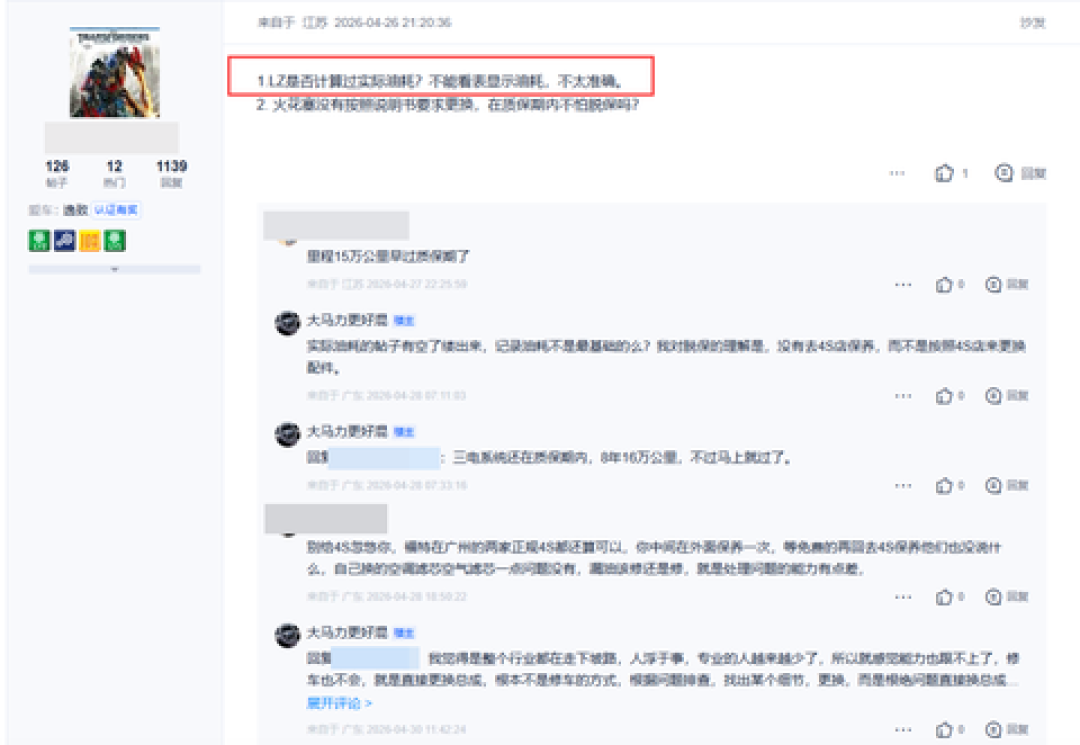Reply to the 三电系统还在质保期内 comment
Viewport: 1080px width, 745px height.
[1006, 485]
